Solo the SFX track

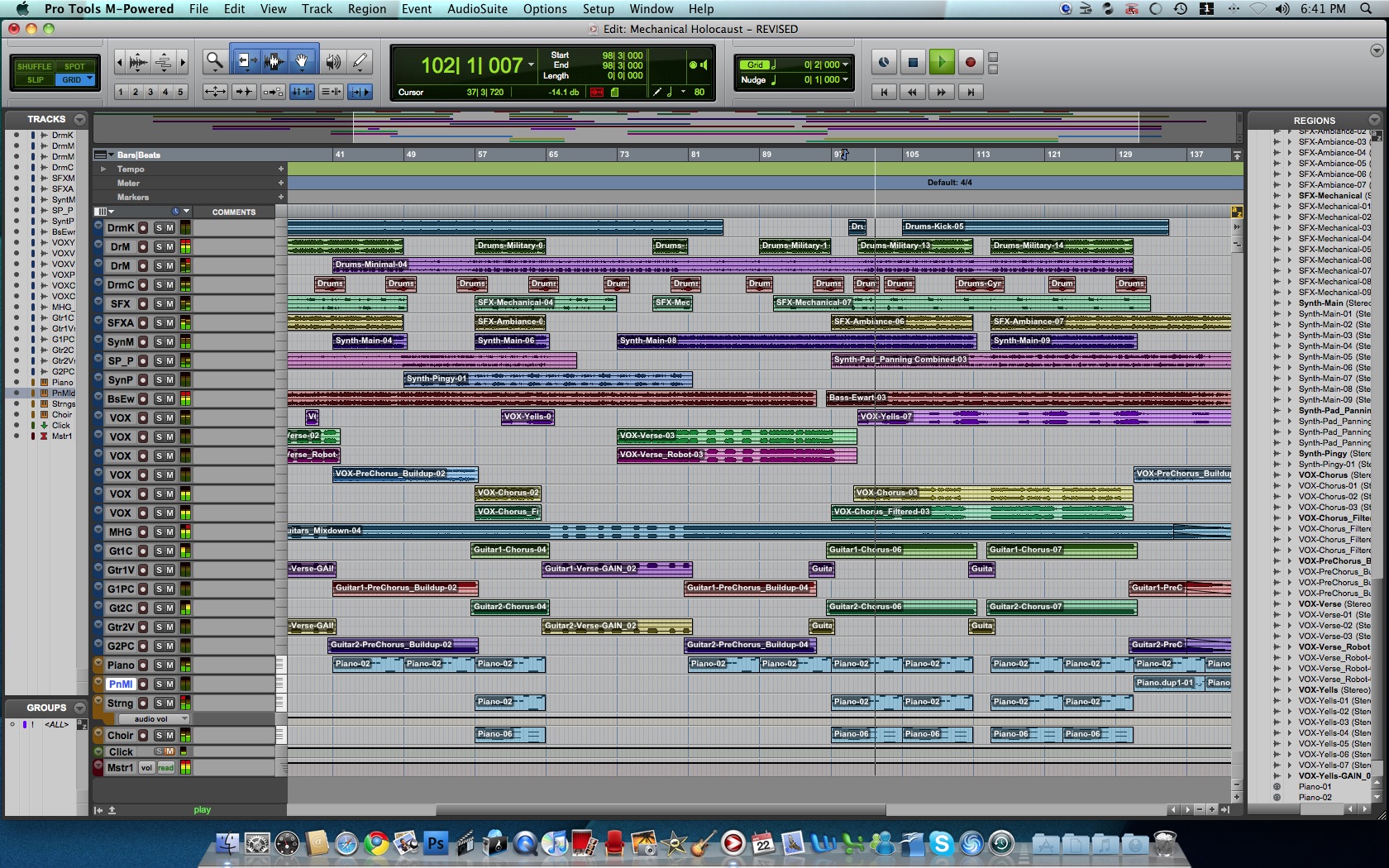(159, 304)
